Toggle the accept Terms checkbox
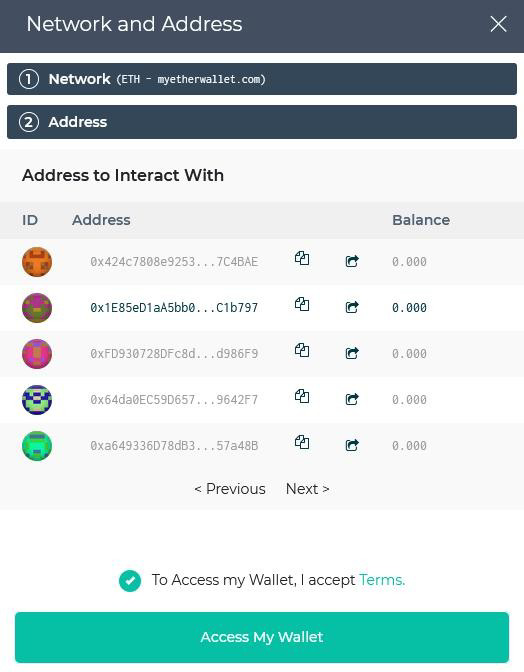Viewport: 524px width, 672px height. (130, 581)
